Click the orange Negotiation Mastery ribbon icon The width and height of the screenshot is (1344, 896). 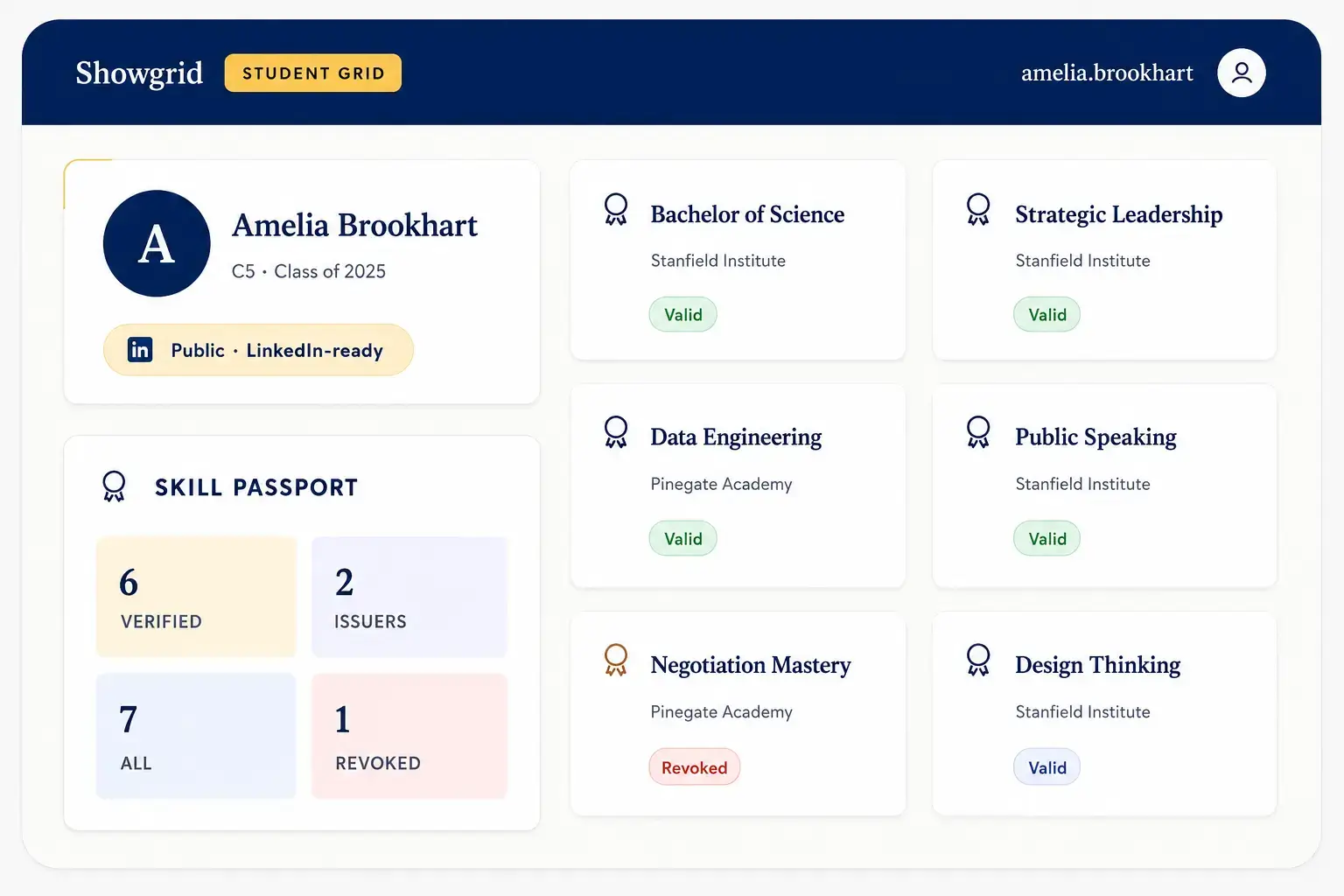click(616, 661)
